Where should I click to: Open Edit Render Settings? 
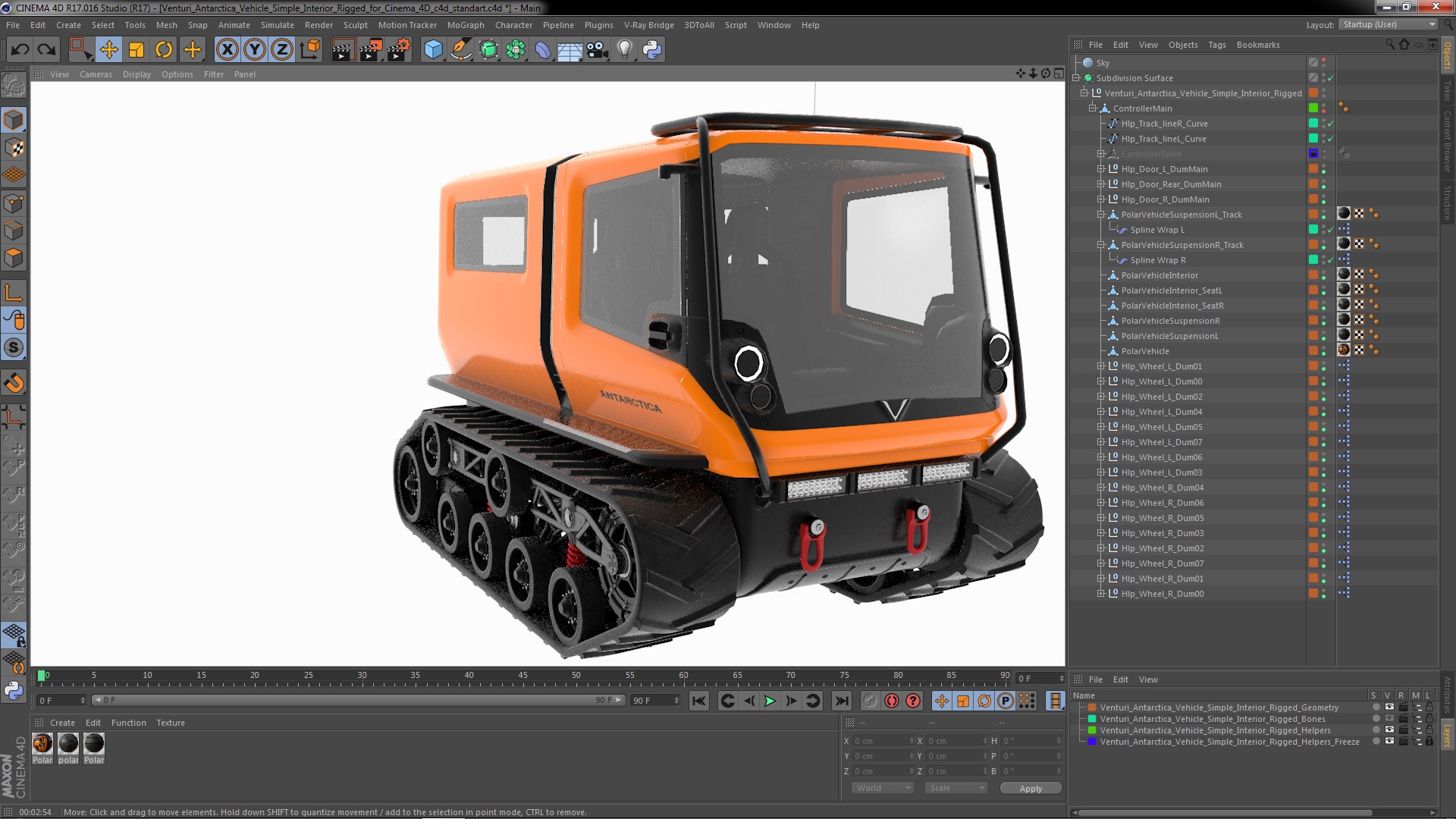(399, 50)
